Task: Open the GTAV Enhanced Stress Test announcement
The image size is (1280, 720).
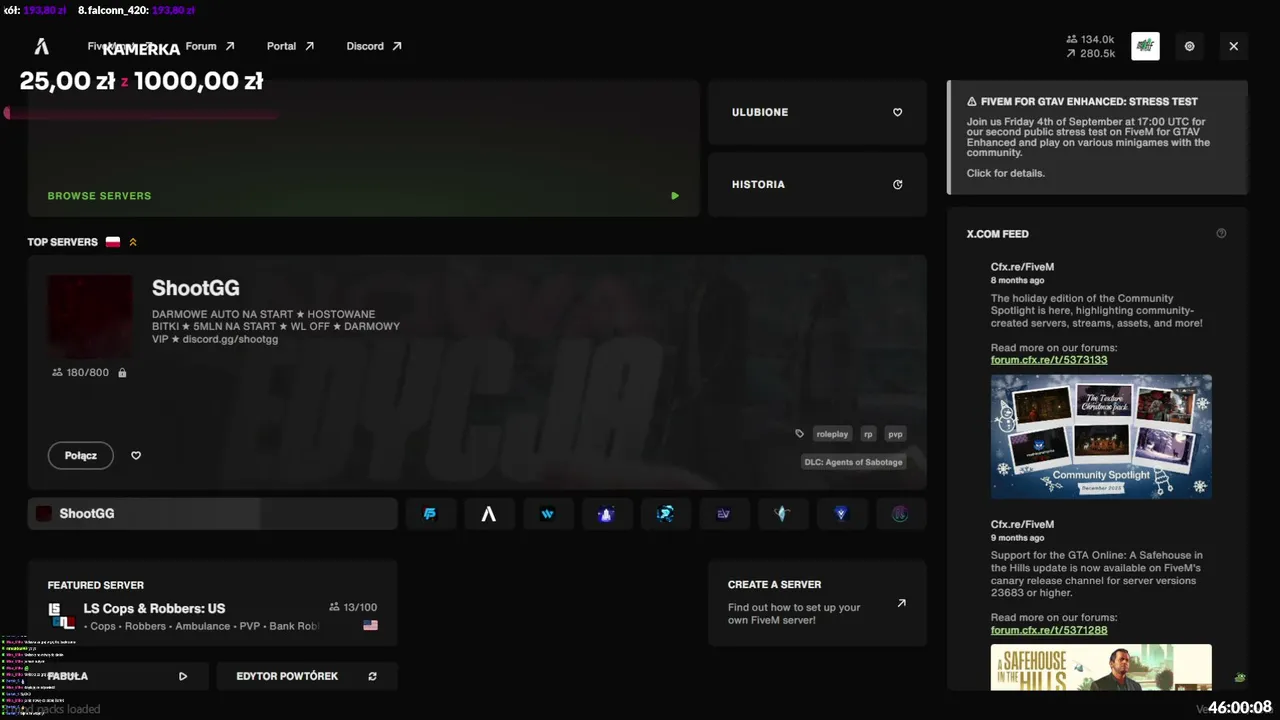Action: coord(1097,137)
